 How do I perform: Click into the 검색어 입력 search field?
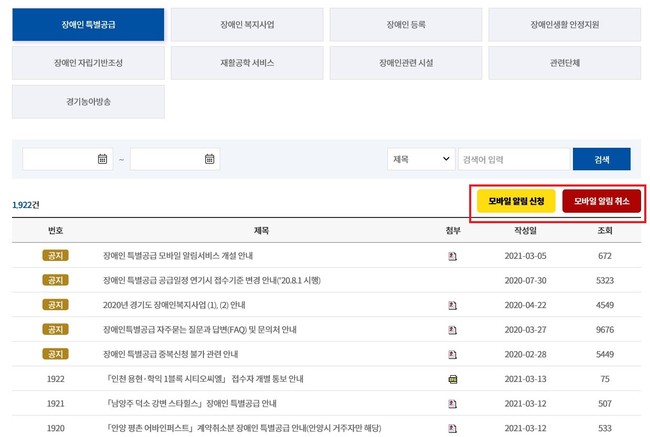point(513,159)
